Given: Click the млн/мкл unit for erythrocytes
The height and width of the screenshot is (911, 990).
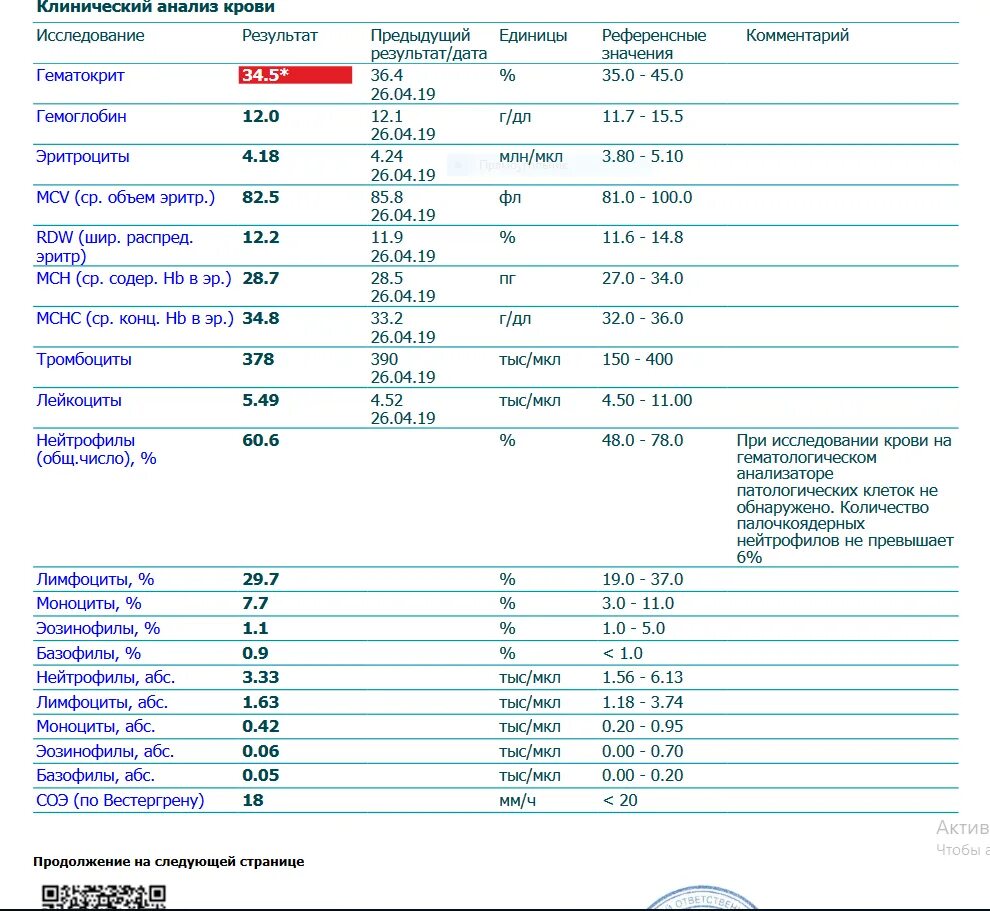Looking at the screenshot, I should coord(530,157).
